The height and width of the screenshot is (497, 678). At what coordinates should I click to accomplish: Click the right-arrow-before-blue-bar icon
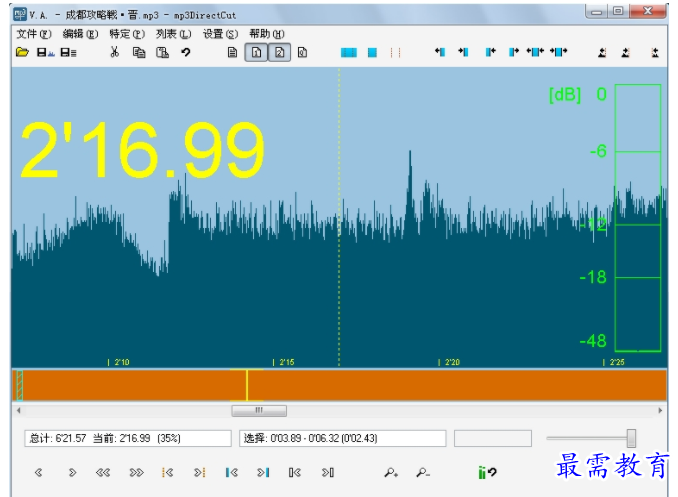(464, 52)
